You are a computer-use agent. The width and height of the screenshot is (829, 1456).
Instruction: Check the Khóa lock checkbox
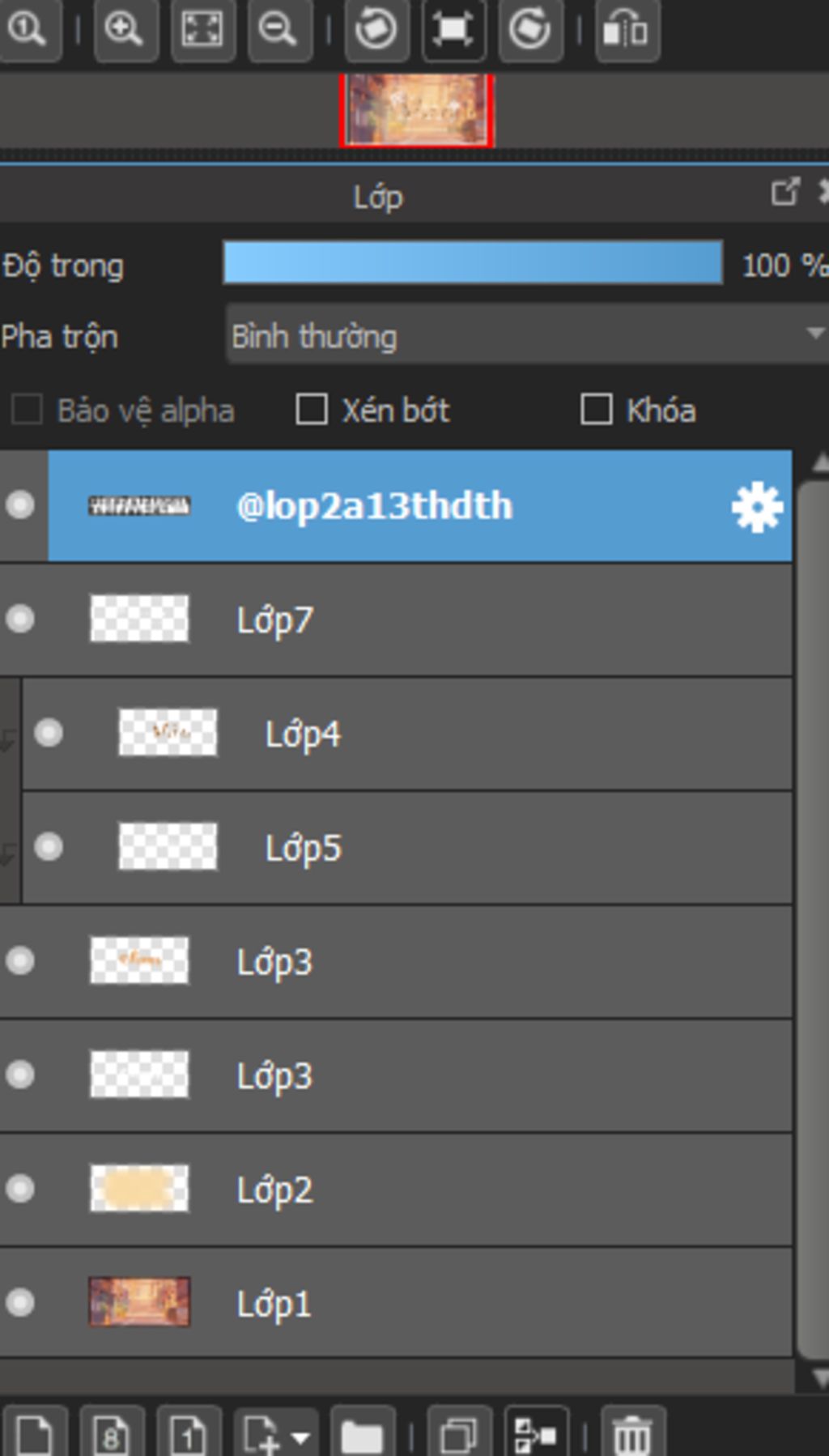pyautogui.click(x=597, y=410)
